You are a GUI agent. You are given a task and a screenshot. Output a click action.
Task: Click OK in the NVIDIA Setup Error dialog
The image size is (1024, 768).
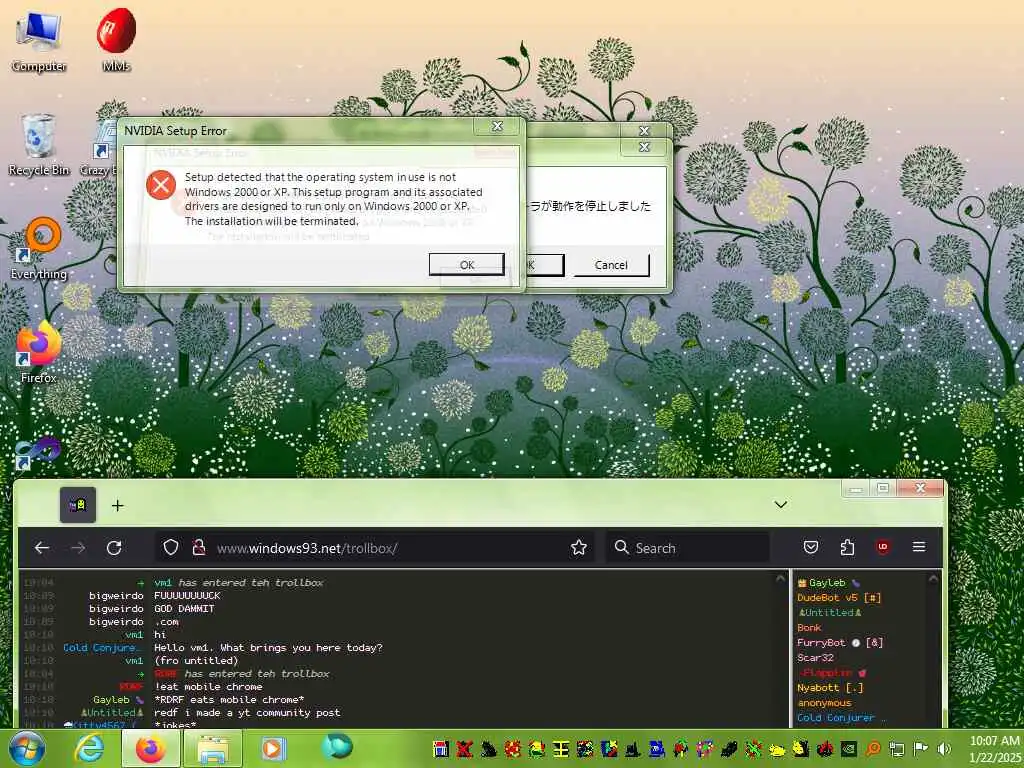tap(466, 264)
